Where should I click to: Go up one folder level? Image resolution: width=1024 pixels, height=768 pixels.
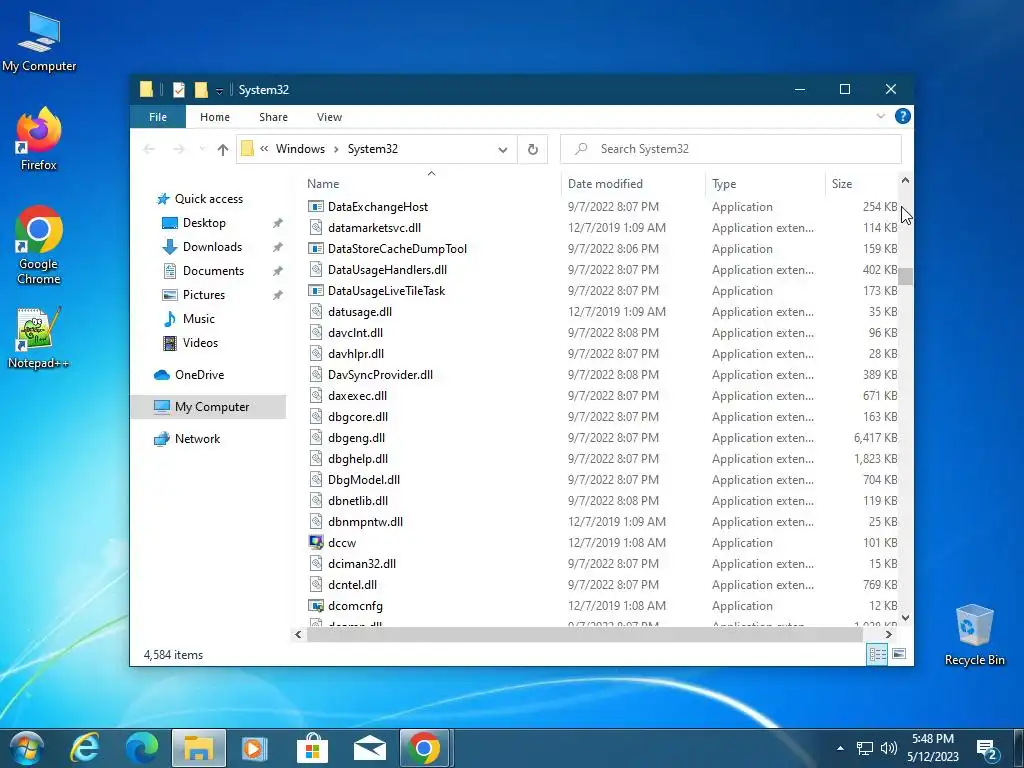click(223, 150)
